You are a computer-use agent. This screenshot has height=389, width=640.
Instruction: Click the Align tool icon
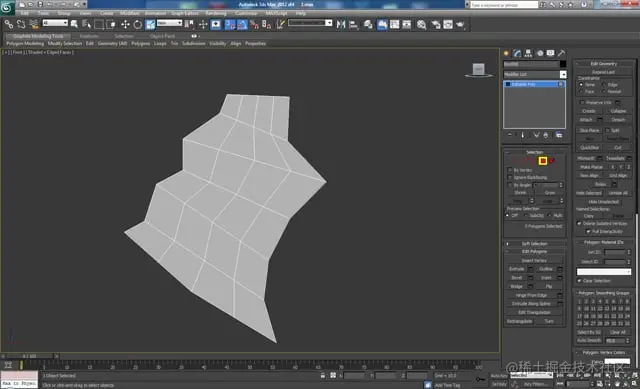point(353,24)
